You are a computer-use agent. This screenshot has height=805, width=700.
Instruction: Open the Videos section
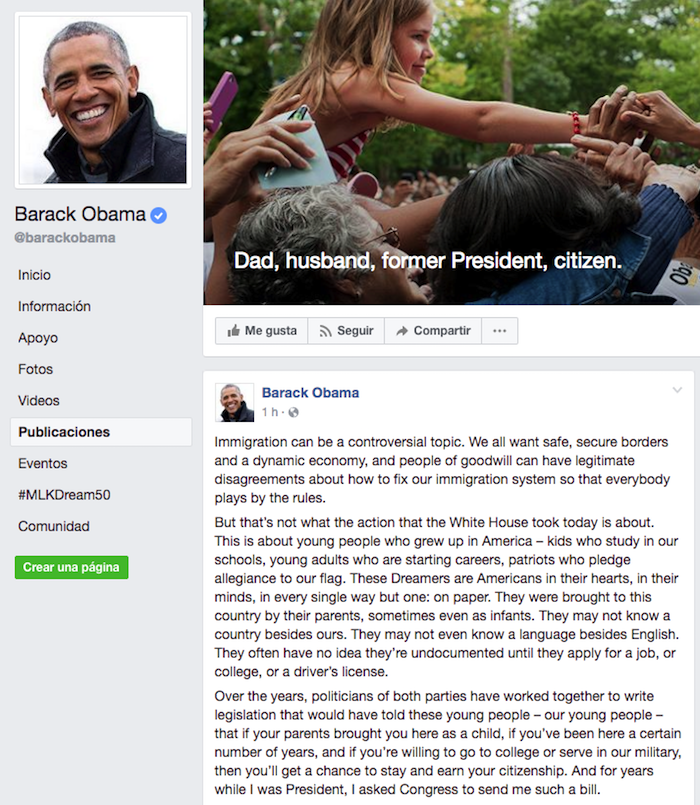coord(39,400)
